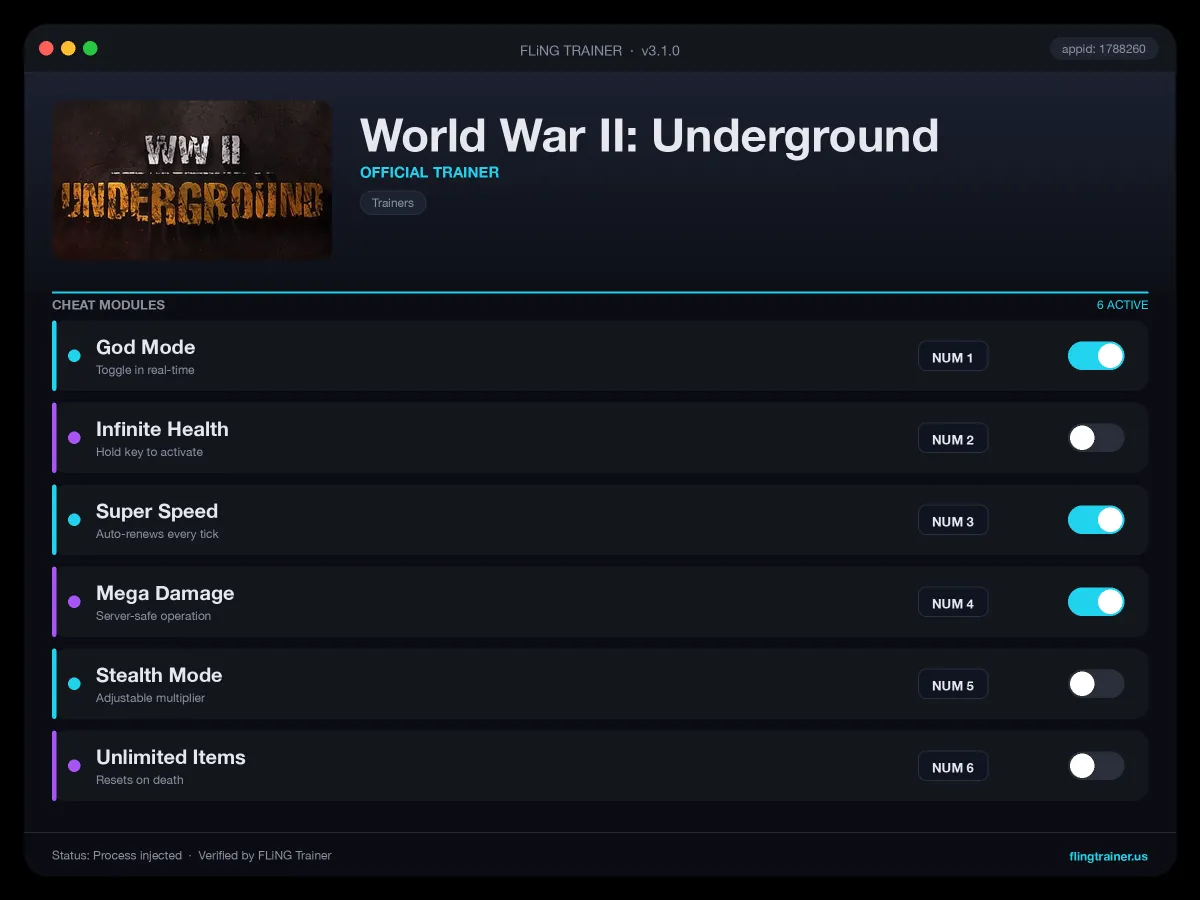Click the FLiNG TRAINER v3.1.0 window title

pyautogui.click(x=600, y=50)
